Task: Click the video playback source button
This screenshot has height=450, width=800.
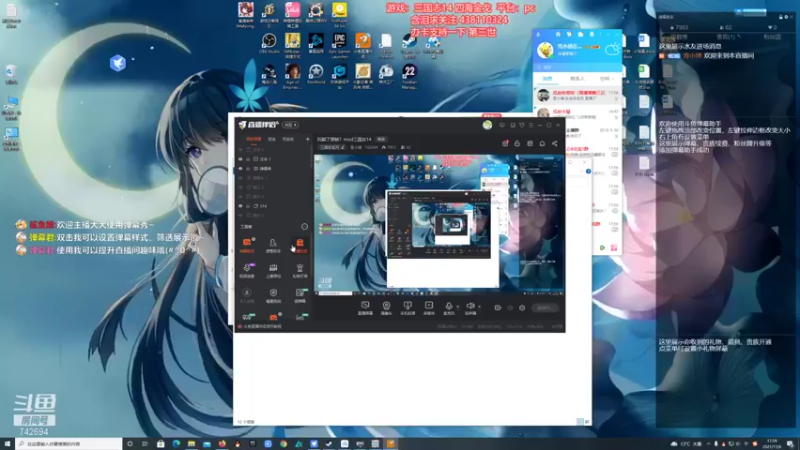Action: [429, 308]
